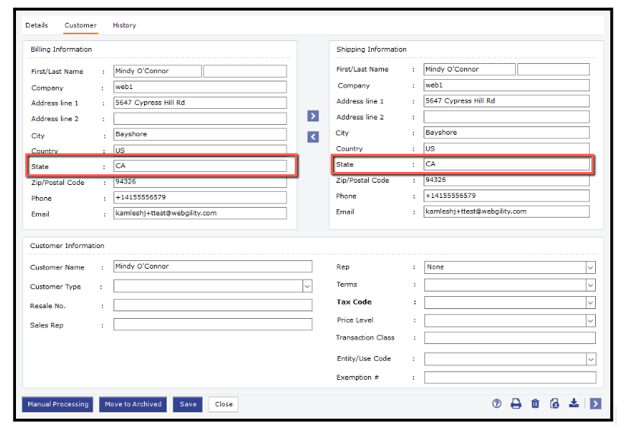The width and height of the screenshot is (624, 430).
Task: Open the History tab
Action: (x=125, y=25)
